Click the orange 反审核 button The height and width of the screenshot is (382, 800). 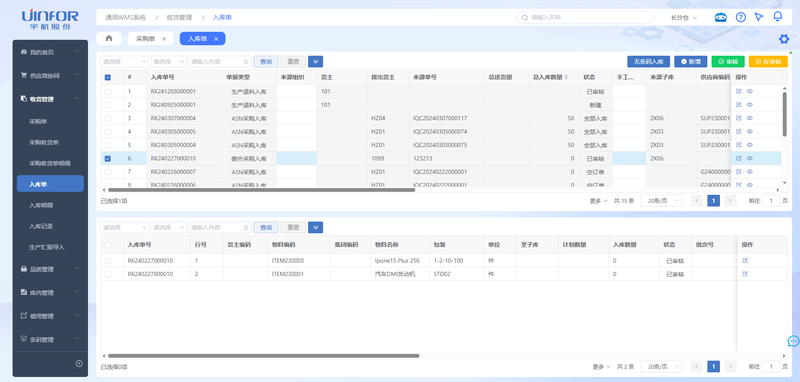768,62
